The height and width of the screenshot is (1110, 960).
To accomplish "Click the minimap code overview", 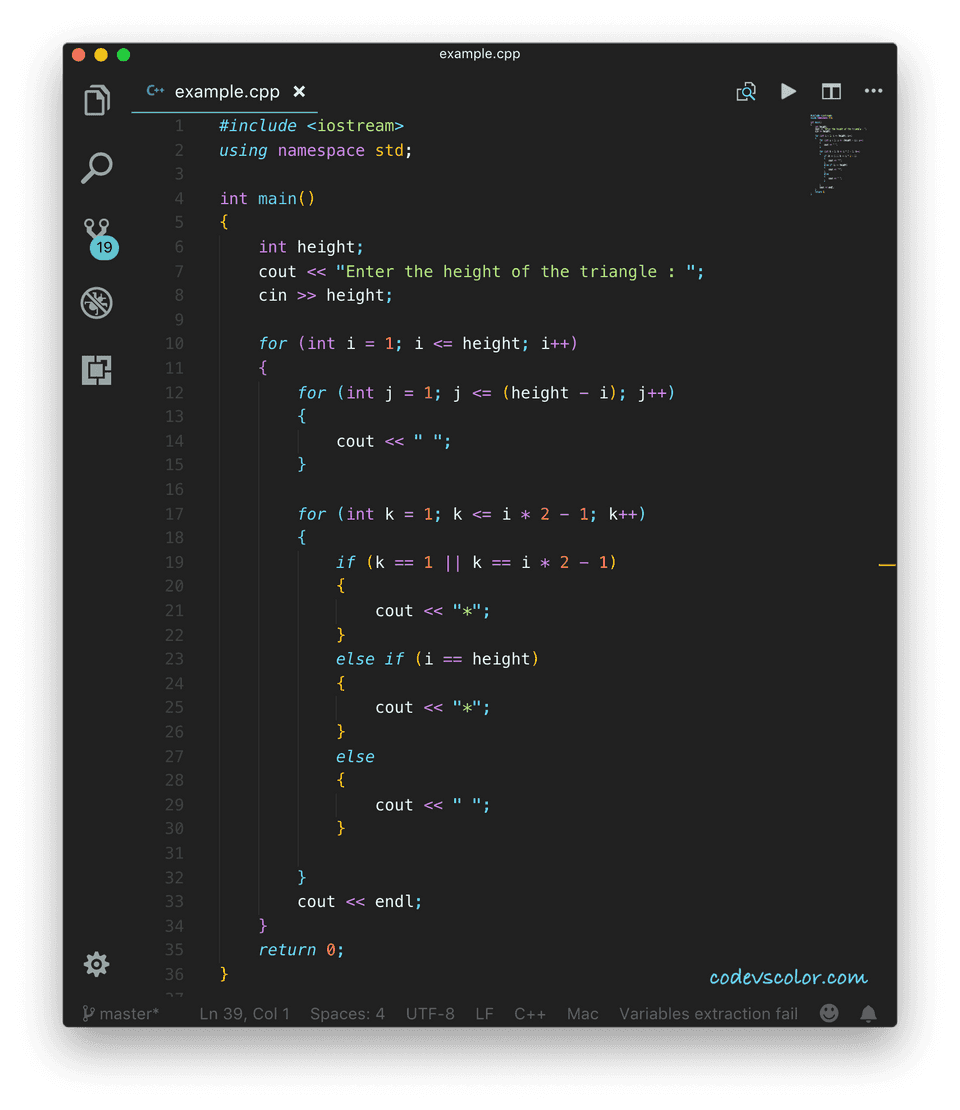I will [838, 155].
